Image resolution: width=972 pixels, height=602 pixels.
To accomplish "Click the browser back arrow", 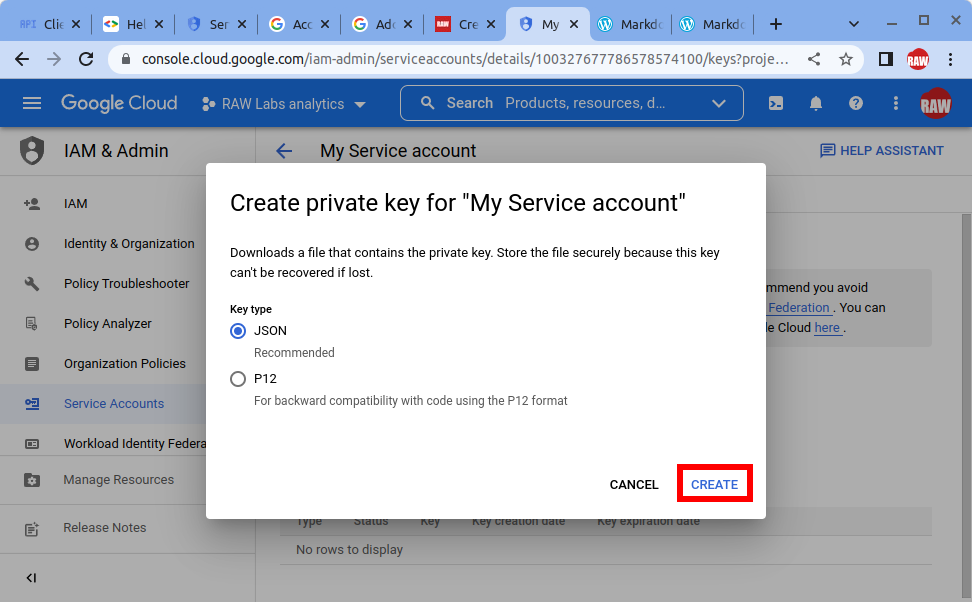I will tap(22, 59).
